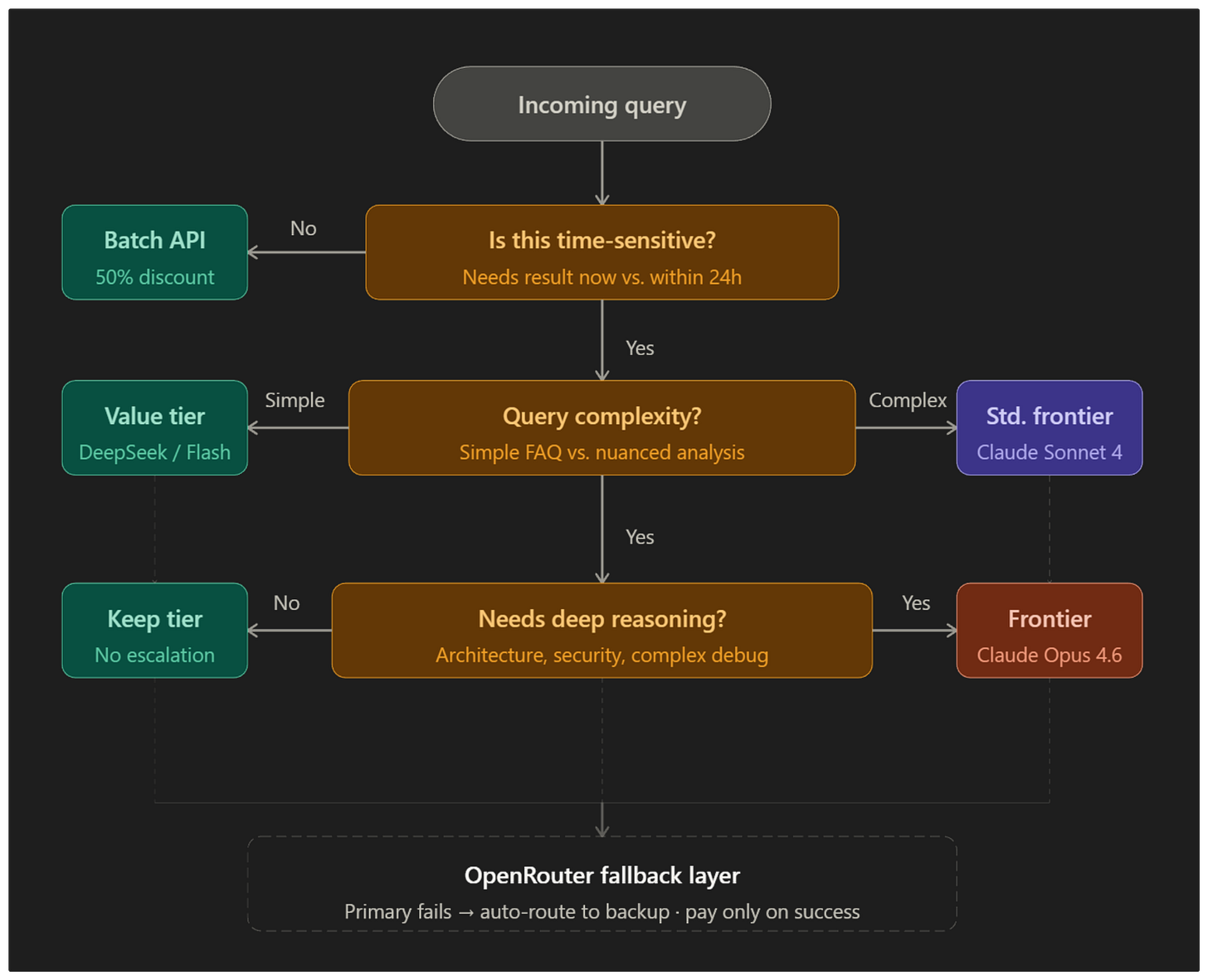Click the OpenRouter fallback layer box

click(x=602, y=884)
